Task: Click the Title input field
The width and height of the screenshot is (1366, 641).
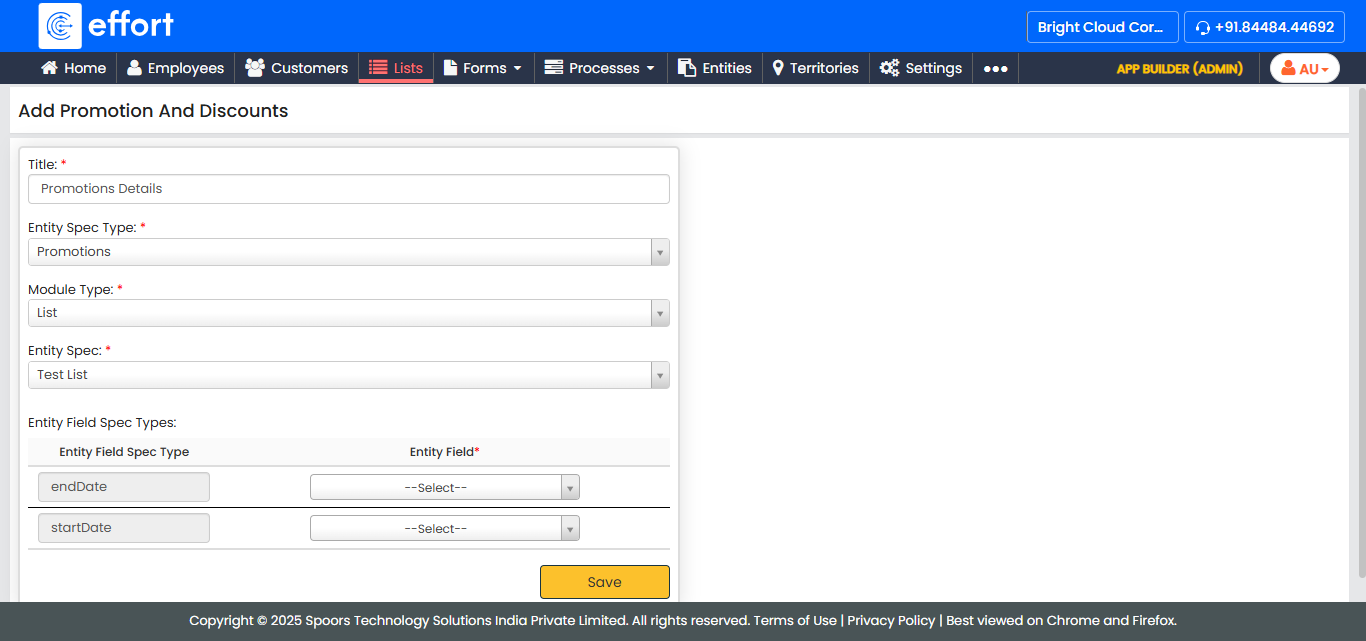Action: (x=348, y=189)
